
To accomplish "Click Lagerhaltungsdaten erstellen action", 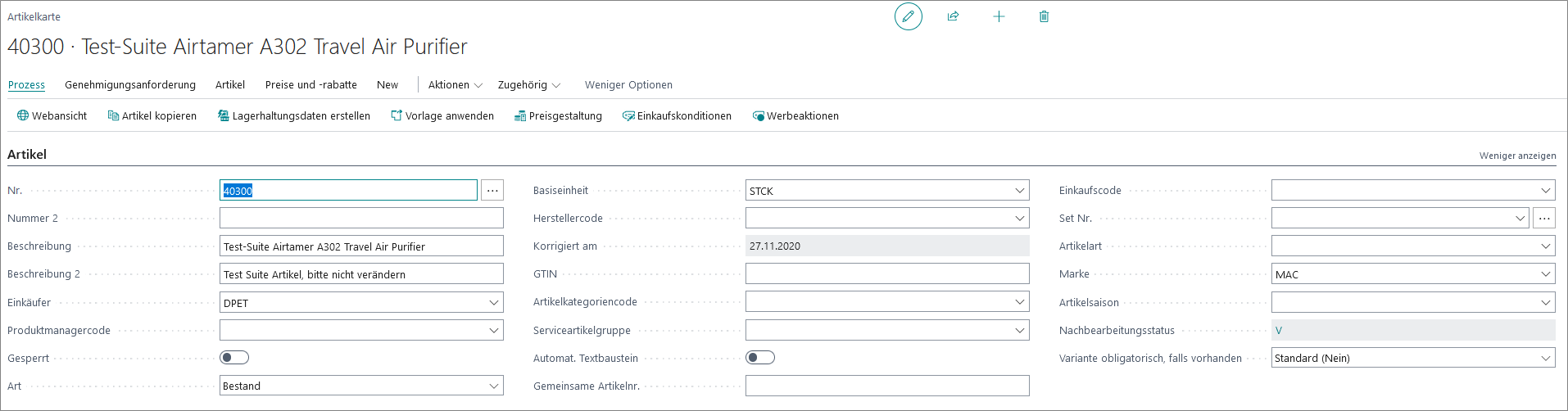I will pos(294,116).
